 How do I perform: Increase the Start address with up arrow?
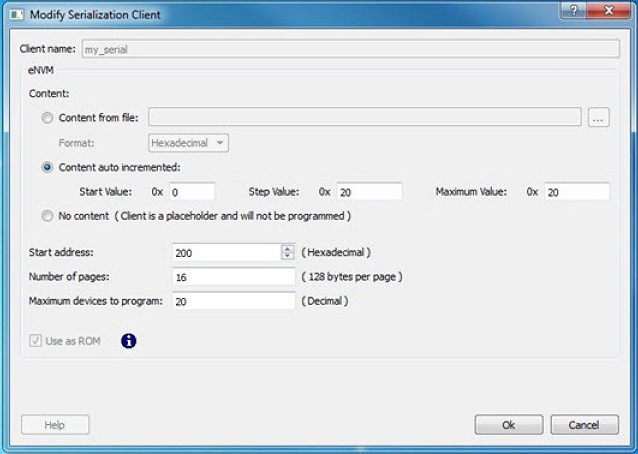pyautogui.click(x=288, y=248)
